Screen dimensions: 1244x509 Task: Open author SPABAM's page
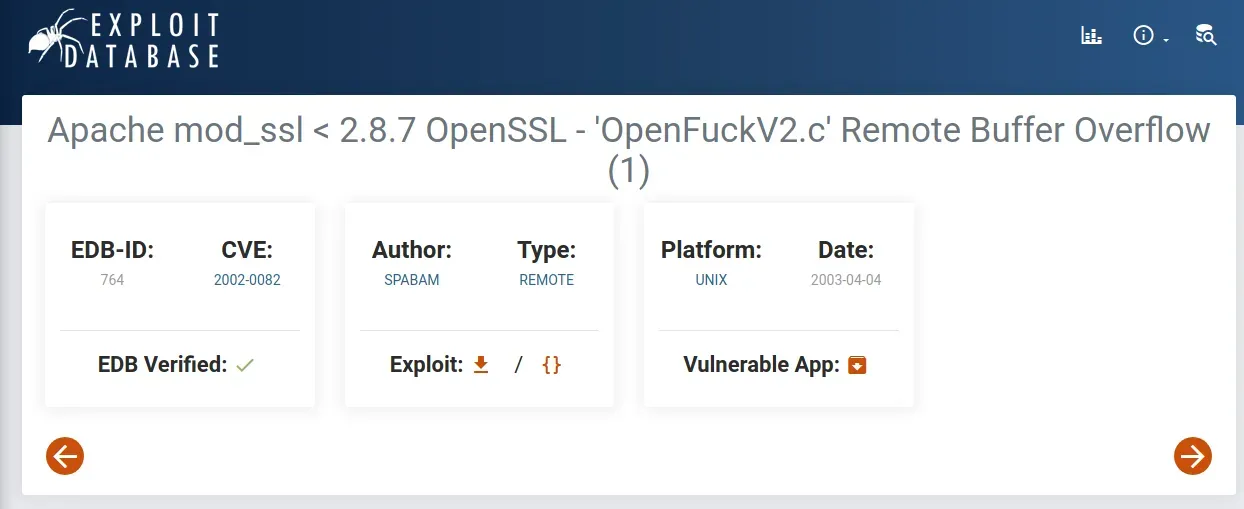(x=411, y=280)
